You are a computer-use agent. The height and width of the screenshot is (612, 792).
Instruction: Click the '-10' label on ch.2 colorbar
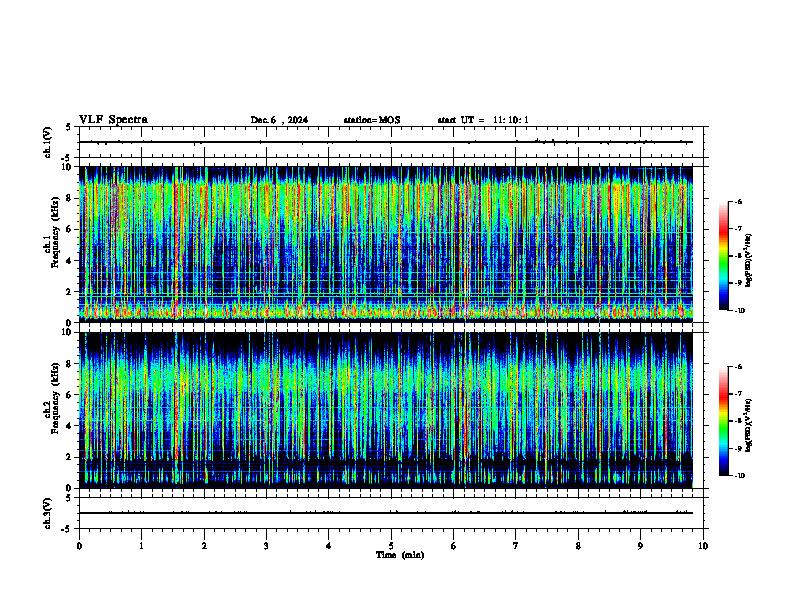[739, 476]
